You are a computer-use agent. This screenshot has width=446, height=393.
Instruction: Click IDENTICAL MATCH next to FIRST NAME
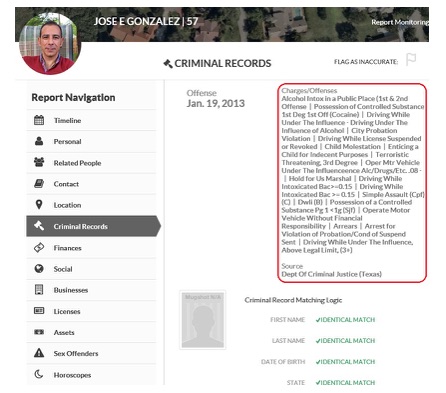[345, 320]
